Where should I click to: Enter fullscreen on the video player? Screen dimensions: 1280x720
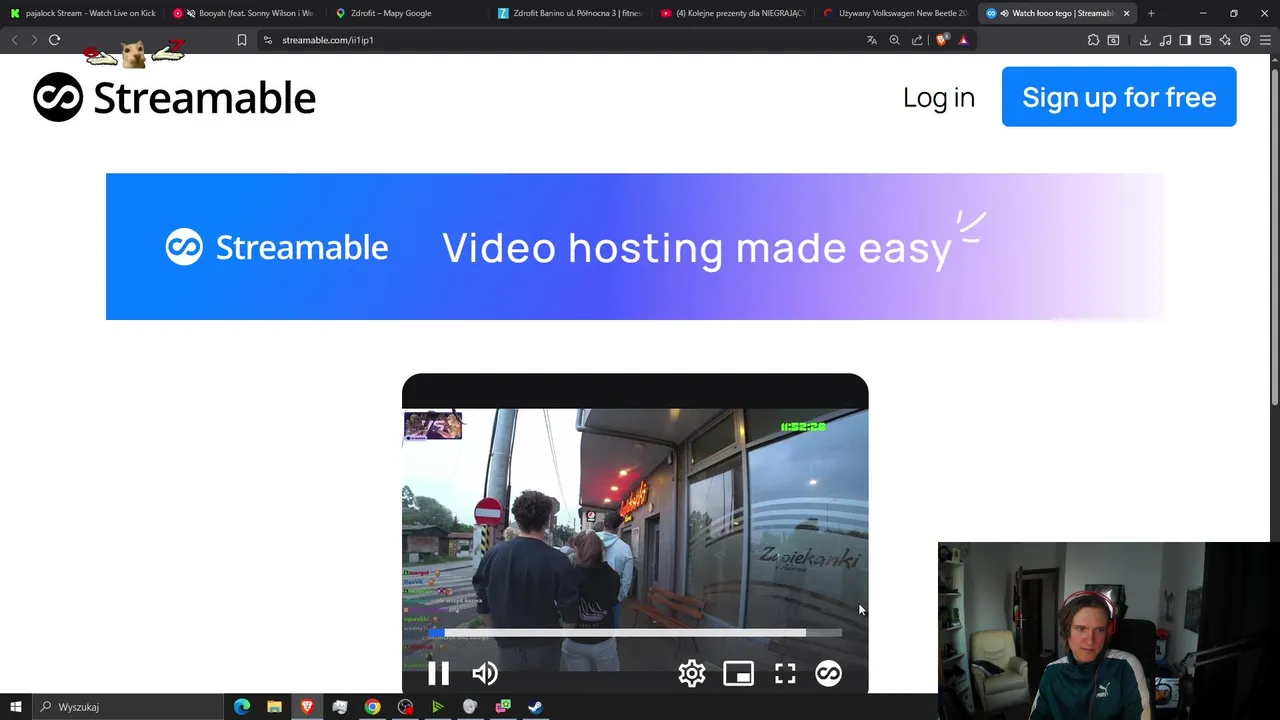(x=785, y=673)
